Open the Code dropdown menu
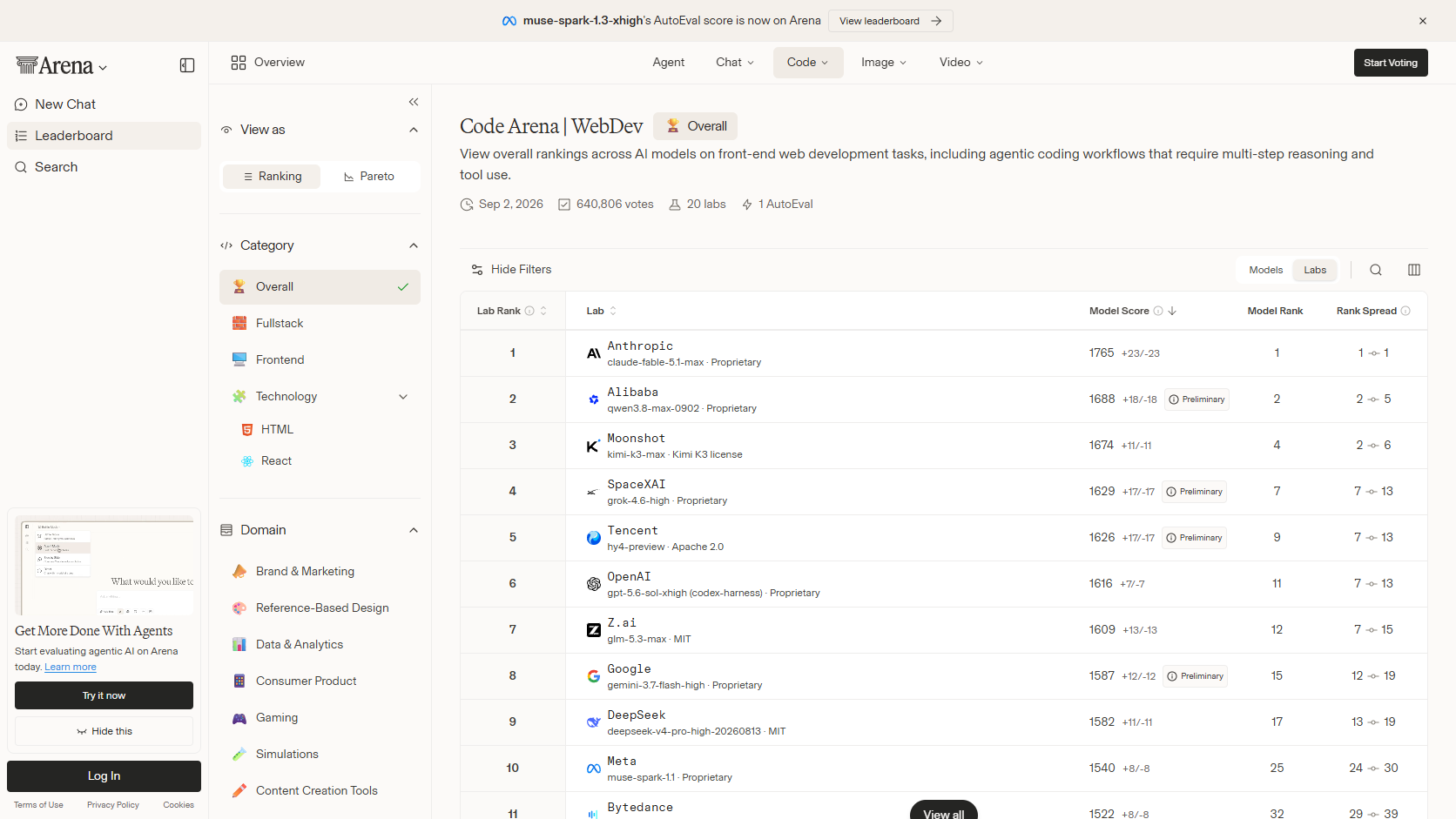This screenshot has width=1456, height=819. pyautogui.click(x=808, y=63)
